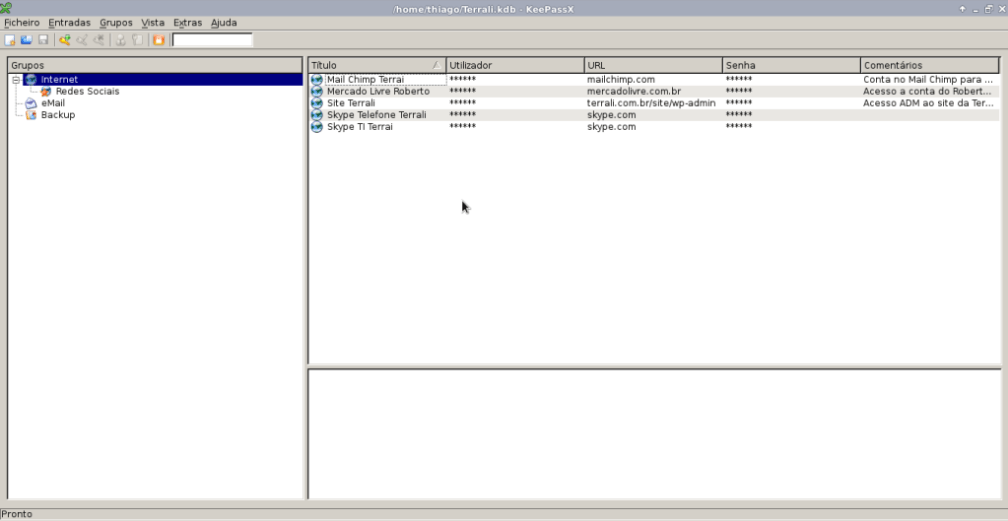This screenshot has width=1008, height=521.
Task: Click the Save Database toolbar icon
Action: click(42, 40)
